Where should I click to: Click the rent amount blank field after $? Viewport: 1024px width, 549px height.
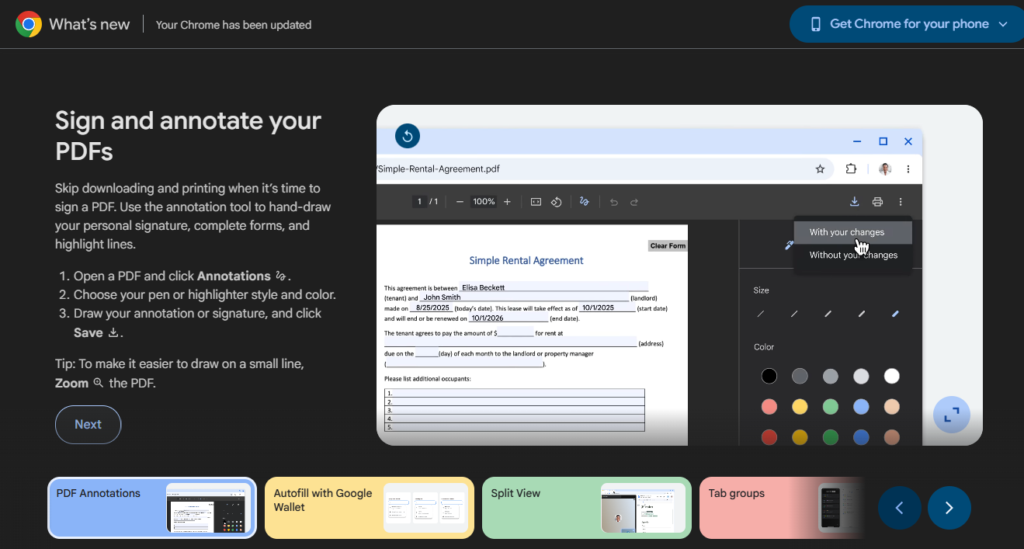[515, 333]
